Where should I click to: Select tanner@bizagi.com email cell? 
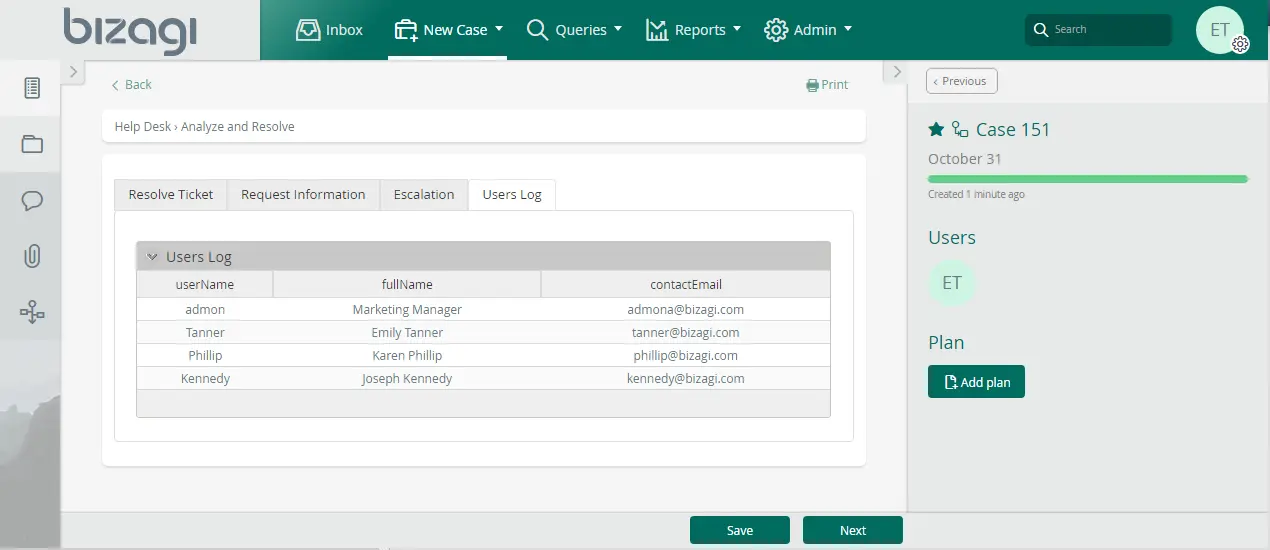tap(686, 333)
